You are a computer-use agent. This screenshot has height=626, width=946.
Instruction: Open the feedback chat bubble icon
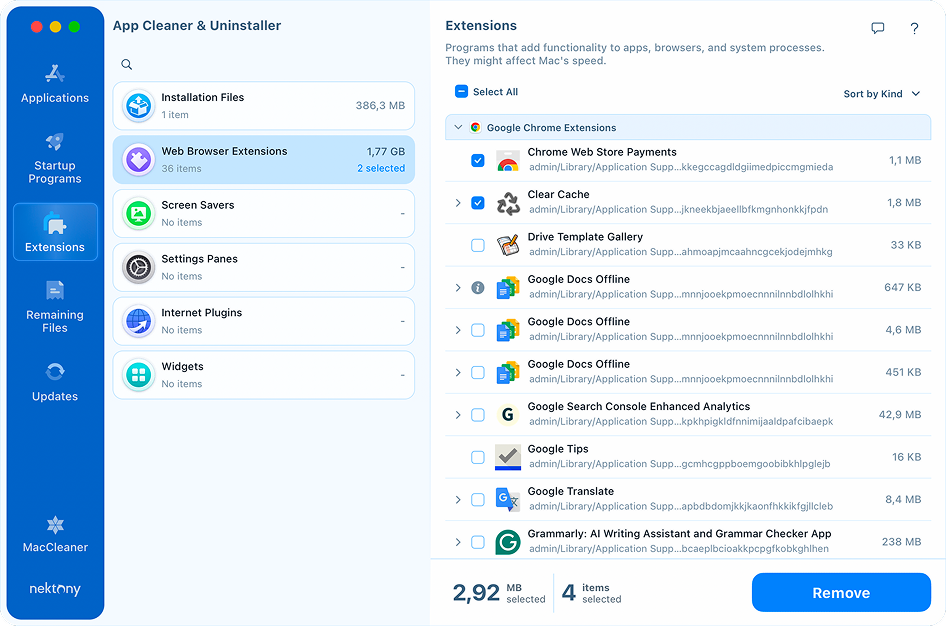[x=877, y=28]
